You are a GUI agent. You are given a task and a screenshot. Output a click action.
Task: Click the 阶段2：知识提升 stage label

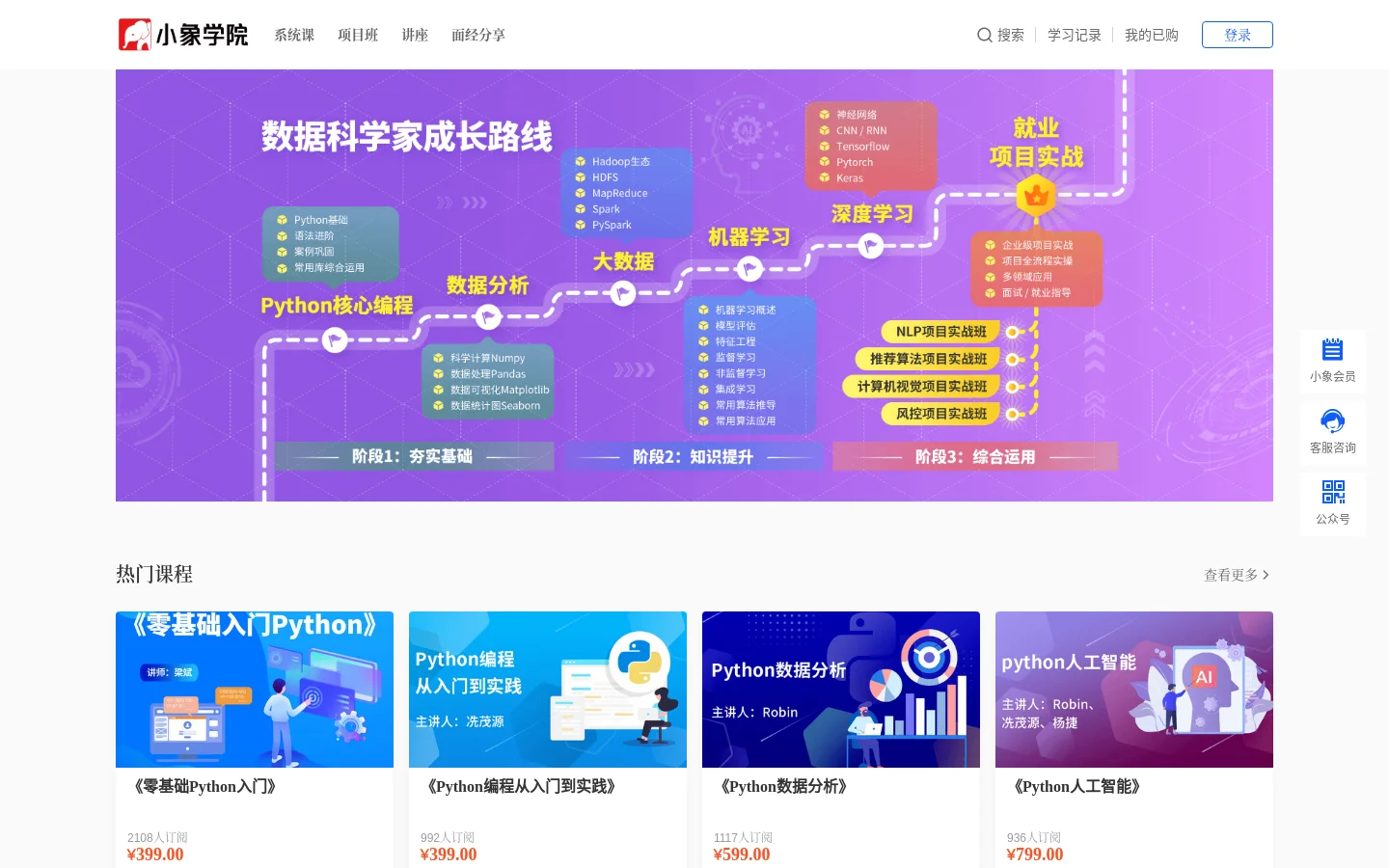click(x=693, y=456)
